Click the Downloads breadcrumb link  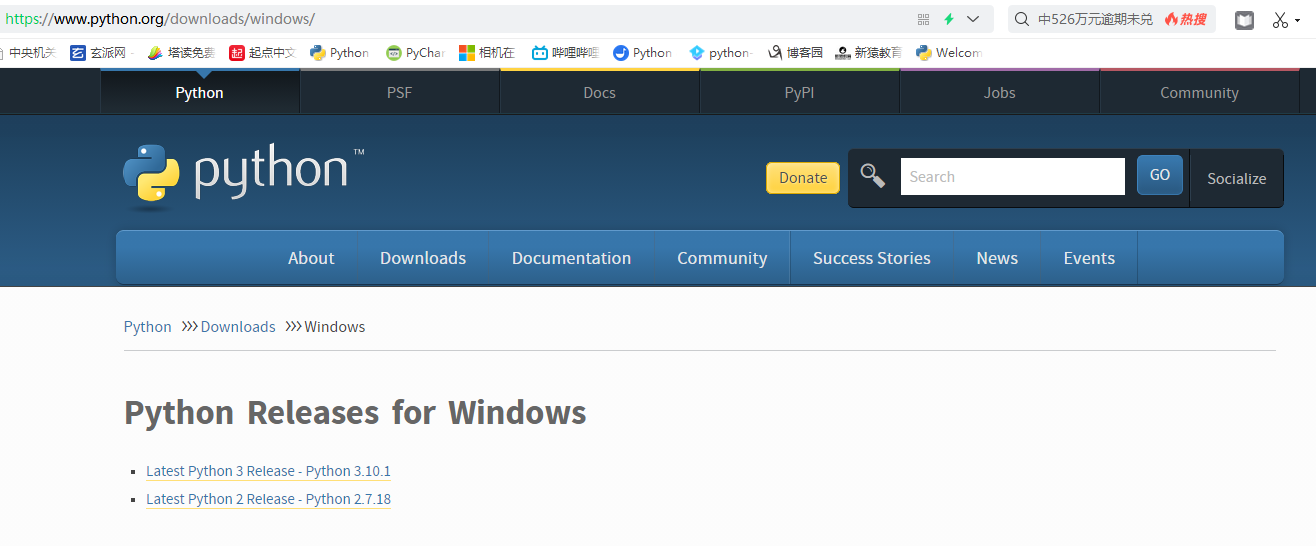pos(238,327)
